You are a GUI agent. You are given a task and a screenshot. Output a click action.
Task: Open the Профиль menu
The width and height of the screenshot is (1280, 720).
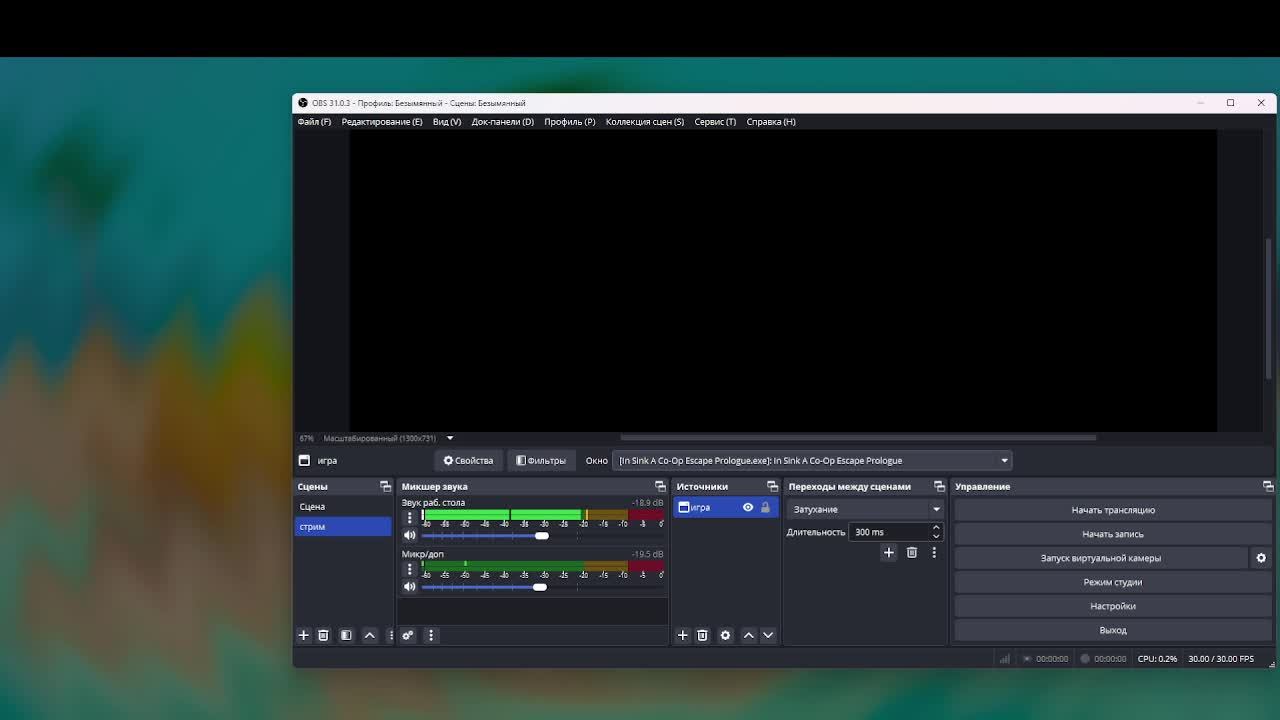point(570,122)
